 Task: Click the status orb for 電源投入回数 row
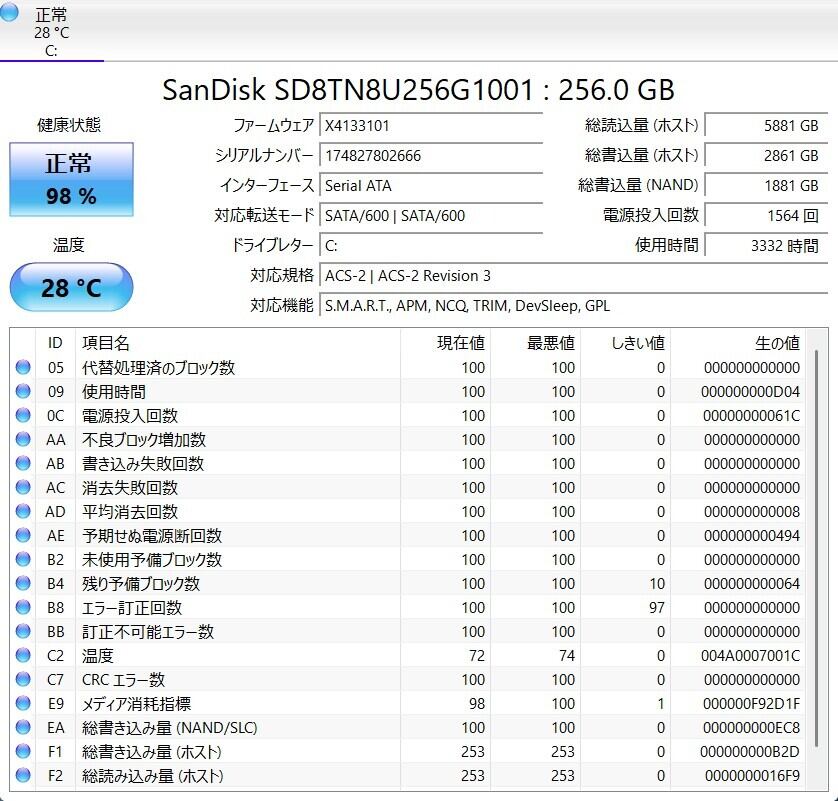[23, 416]
